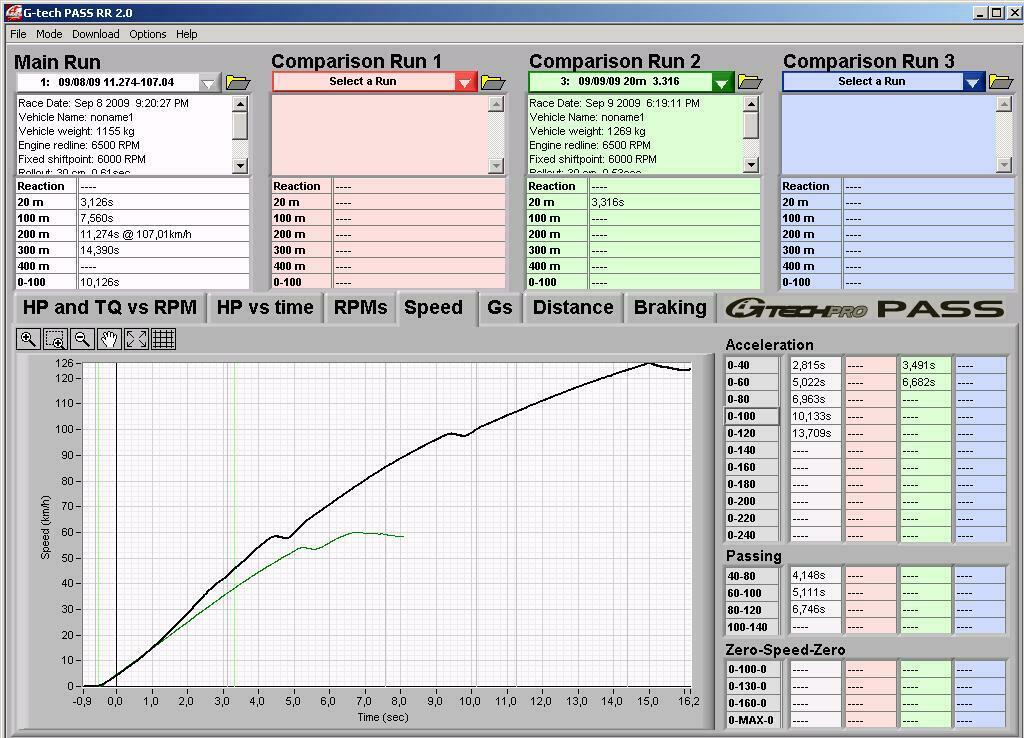
Task: Click Main Run 0-100 value 10,126s
Action: coord(163,282)
